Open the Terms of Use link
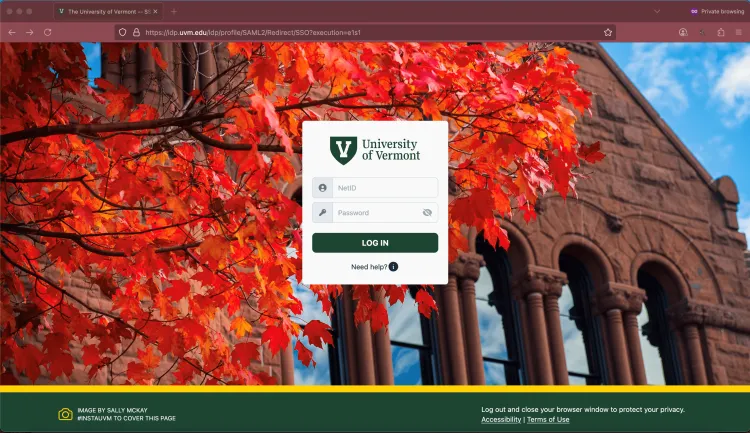 548,420
